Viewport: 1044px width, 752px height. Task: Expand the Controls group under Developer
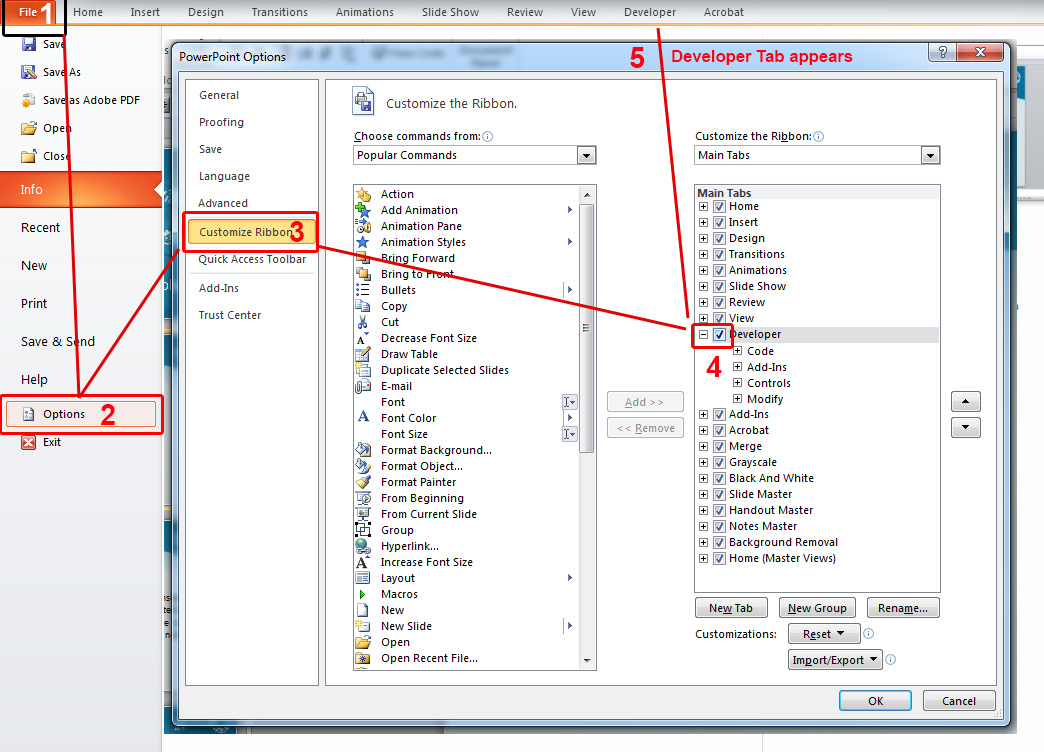tap(737, 382)
